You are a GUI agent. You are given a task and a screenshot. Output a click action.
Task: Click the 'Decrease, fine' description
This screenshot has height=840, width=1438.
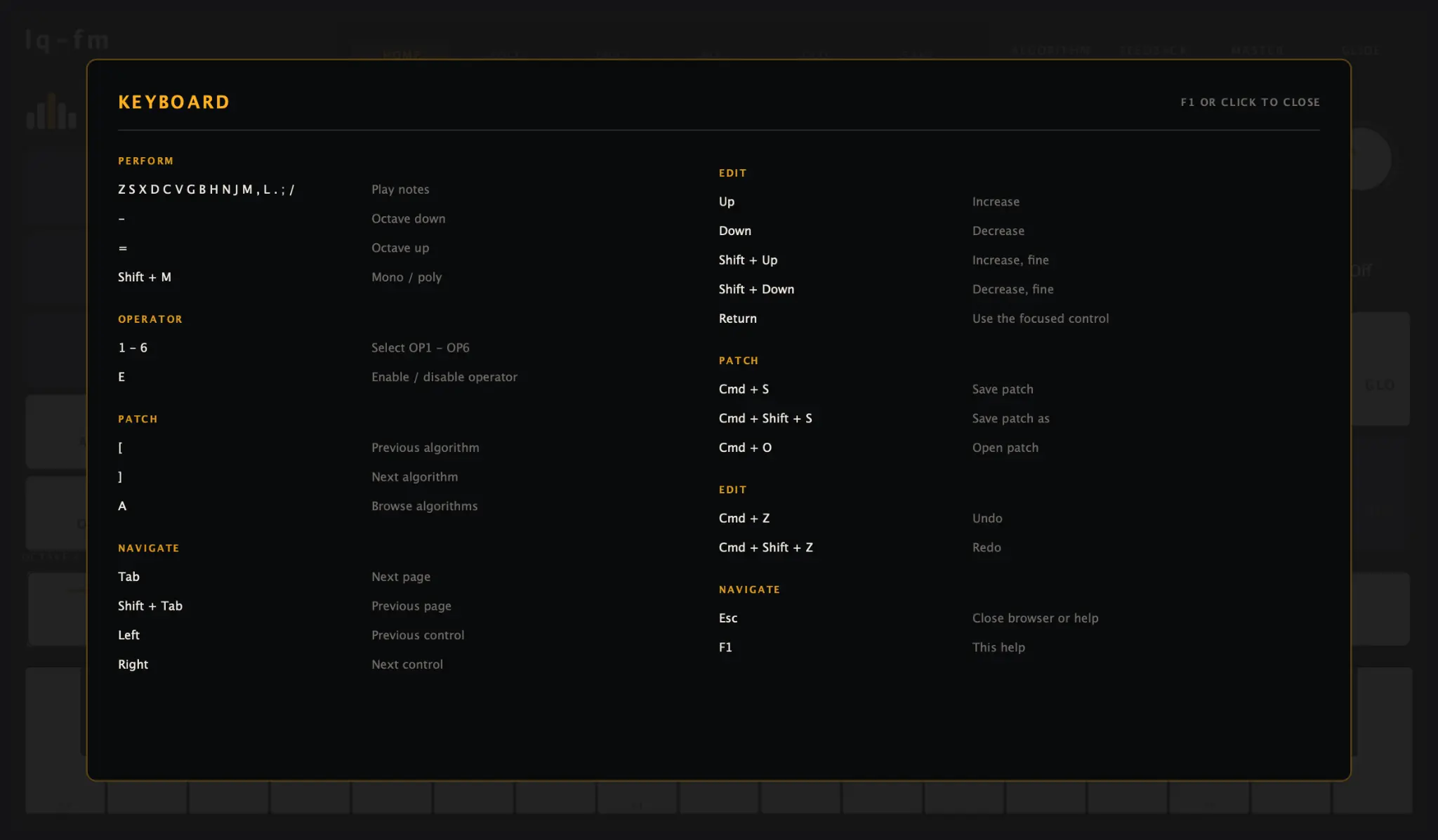1012,289
